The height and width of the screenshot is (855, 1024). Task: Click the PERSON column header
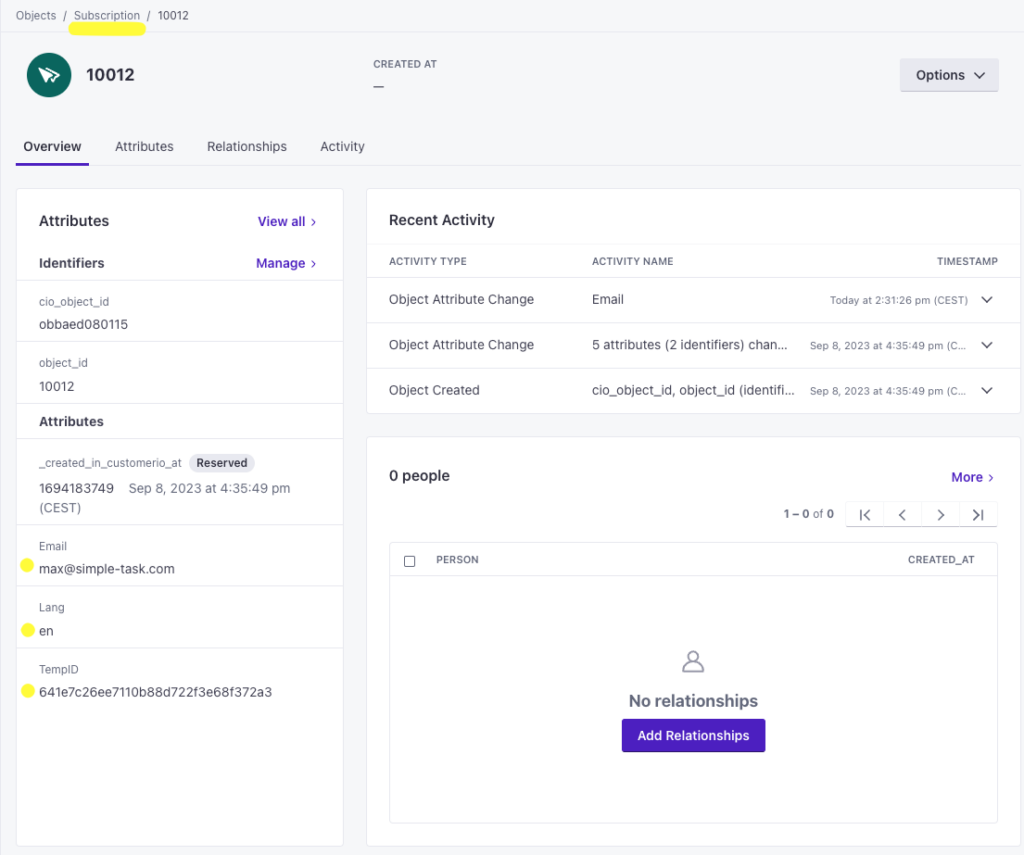pos(457,560)
